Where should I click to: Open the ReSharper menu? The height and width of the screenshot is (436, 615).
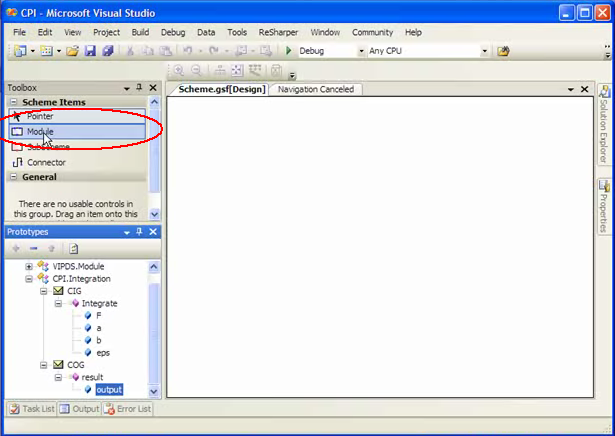(x=278, y=32)
